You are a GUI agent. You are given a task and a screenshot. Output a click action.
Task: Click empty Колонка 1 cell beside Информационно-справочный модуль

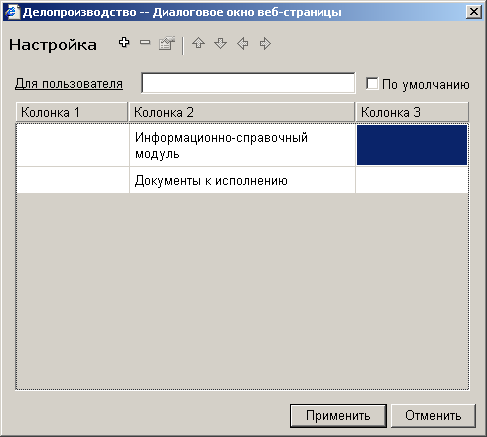pos(73,145)
